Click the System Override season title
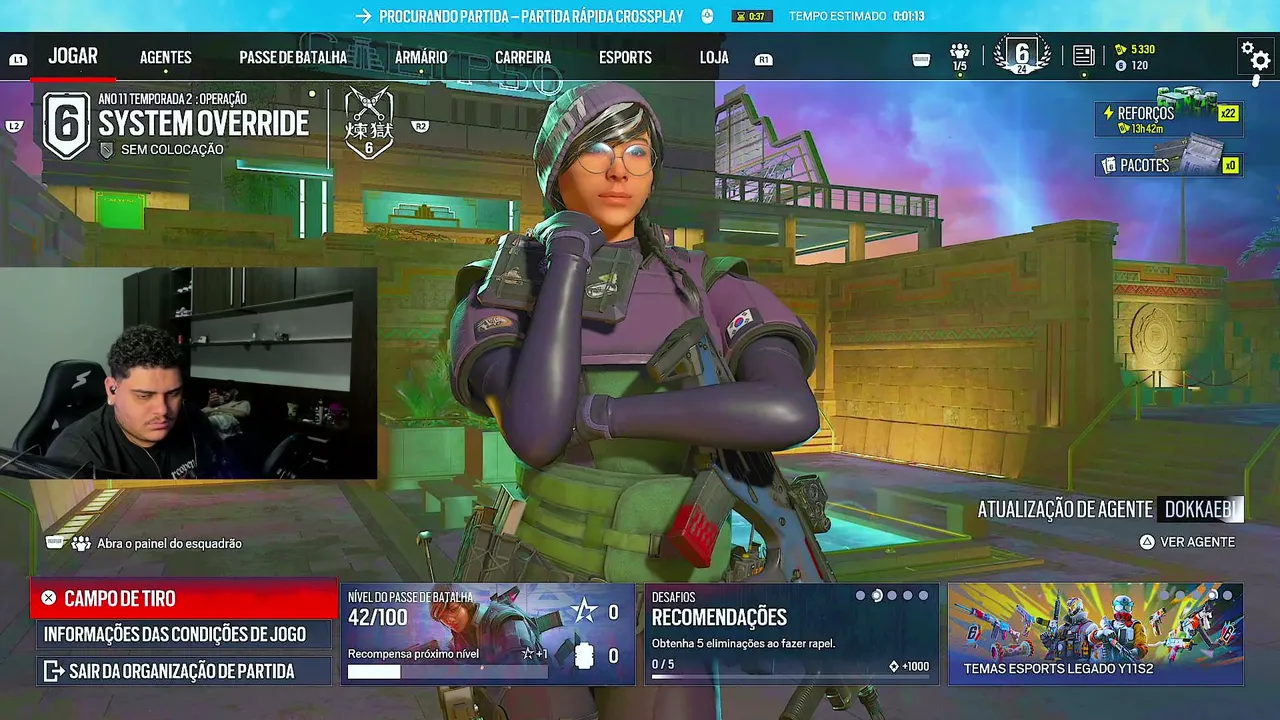 [x=203, y=123]
